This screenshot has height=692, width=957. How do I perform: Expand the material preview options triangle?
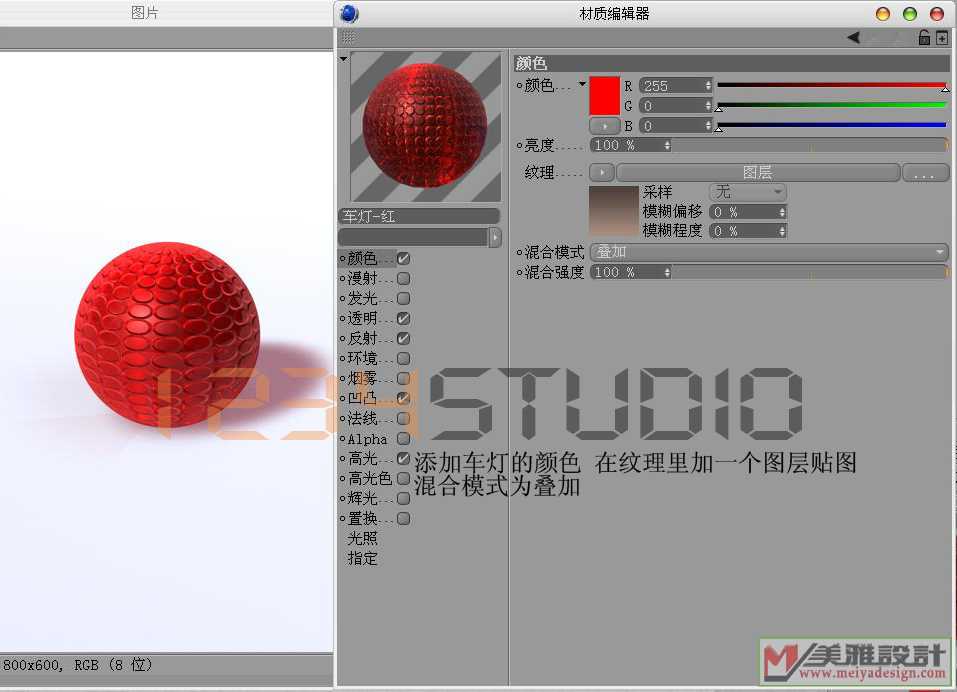(344, 59)
